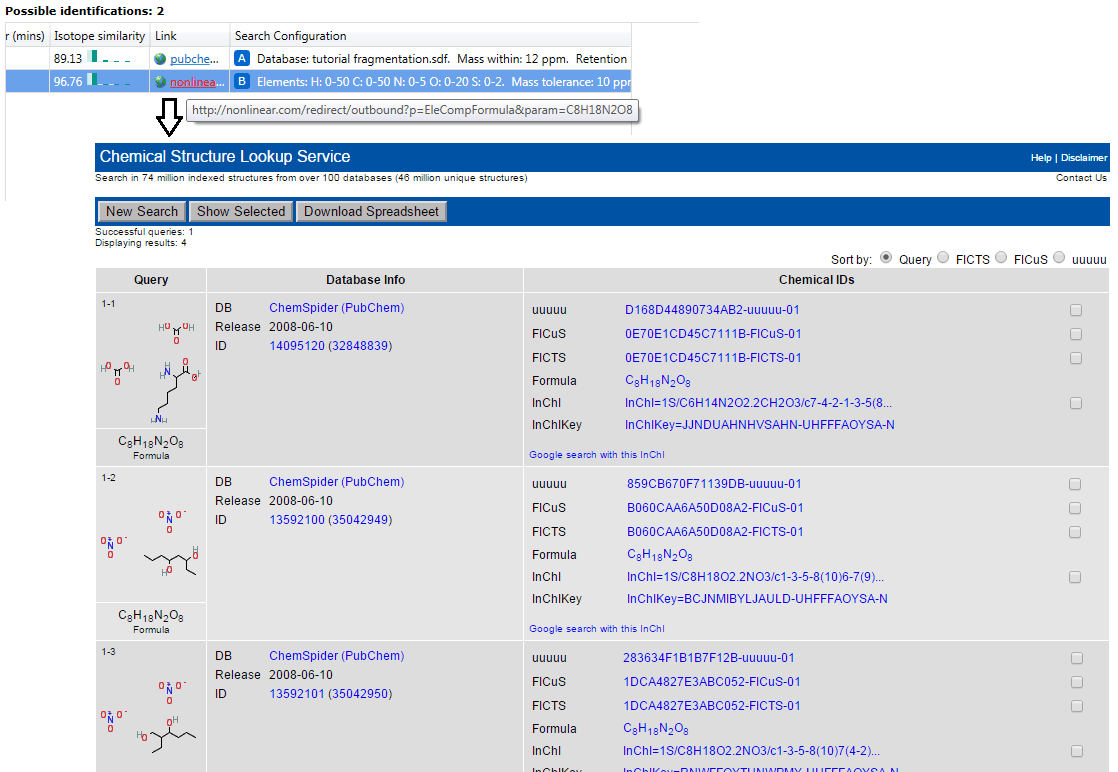The width and height of the screenshot is (1118, 772).
Task: Click globe icon beside nonlinear link
Action: pos(160,82)
